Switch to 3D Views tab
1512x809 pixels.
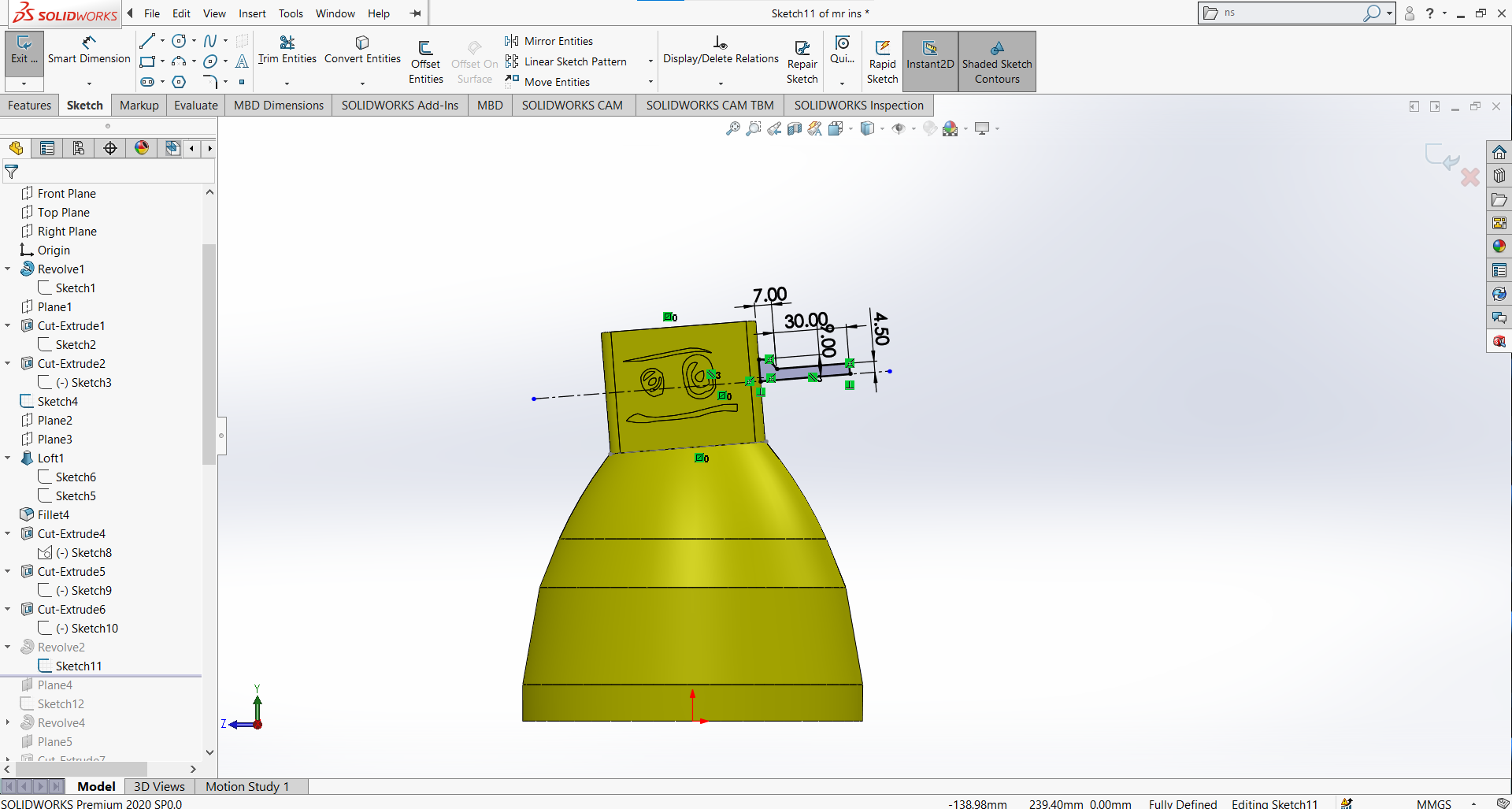click(x=159, y=786)
